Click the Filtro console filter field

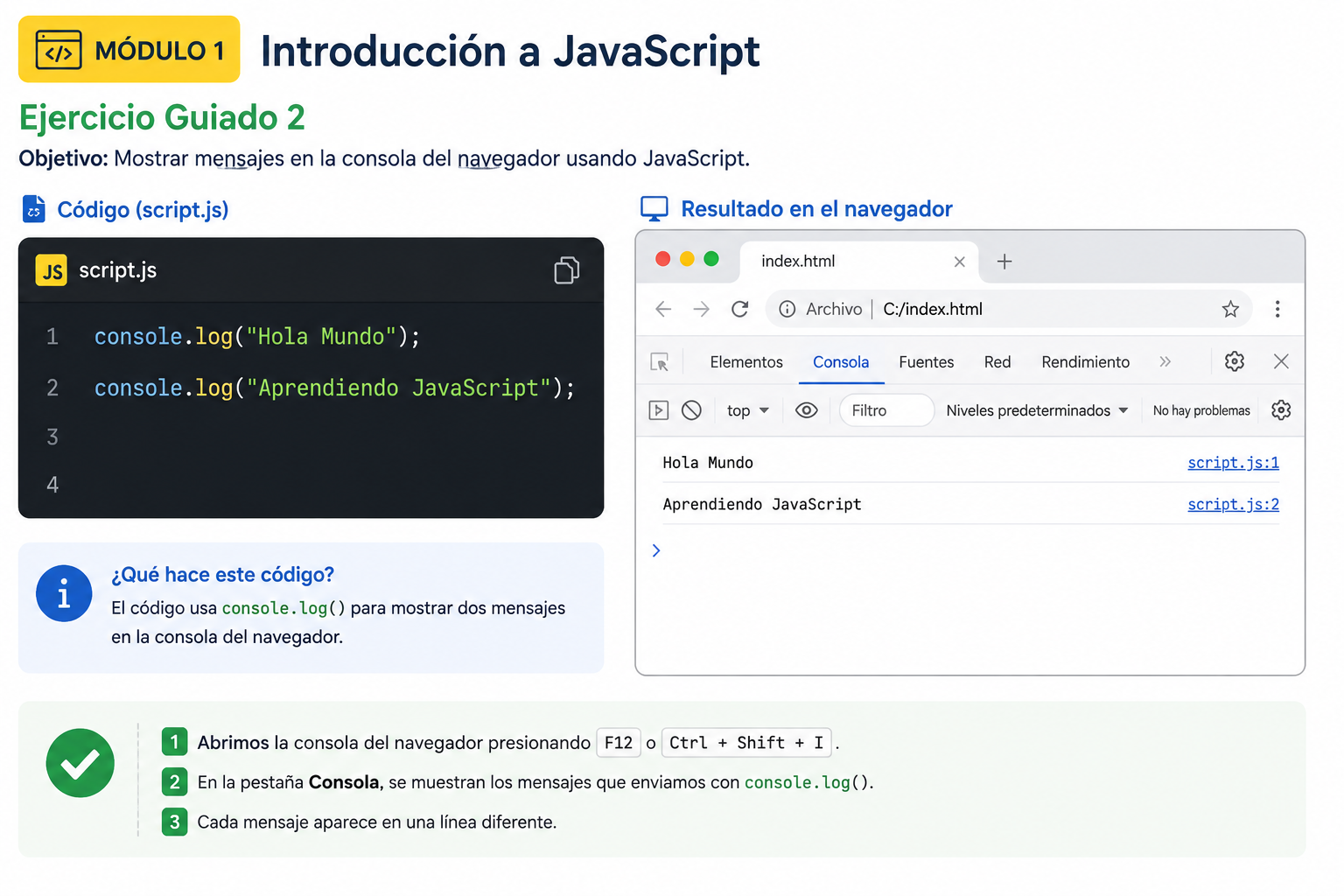(886, 410)
